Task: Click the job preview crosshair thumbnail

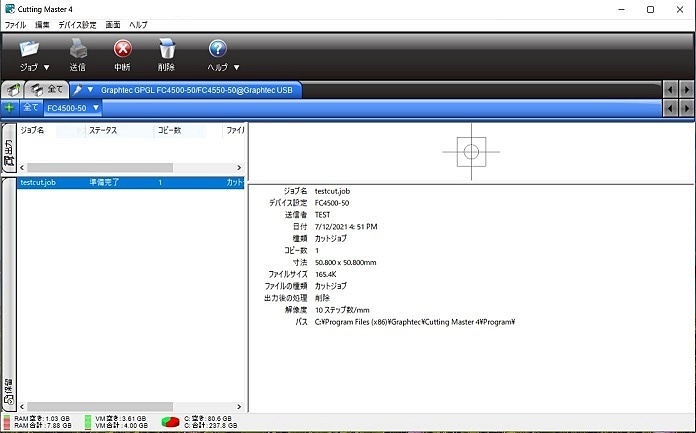Action: [x=471, y=152]
